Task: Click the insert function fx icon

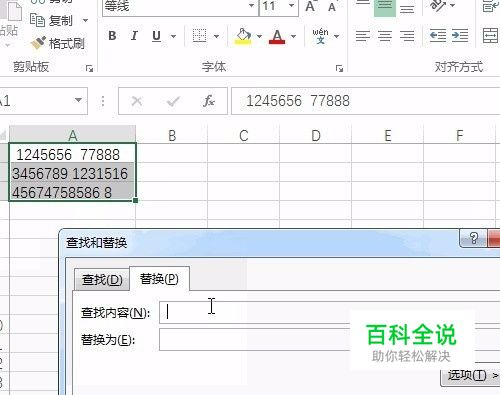Action: point(209,101)
